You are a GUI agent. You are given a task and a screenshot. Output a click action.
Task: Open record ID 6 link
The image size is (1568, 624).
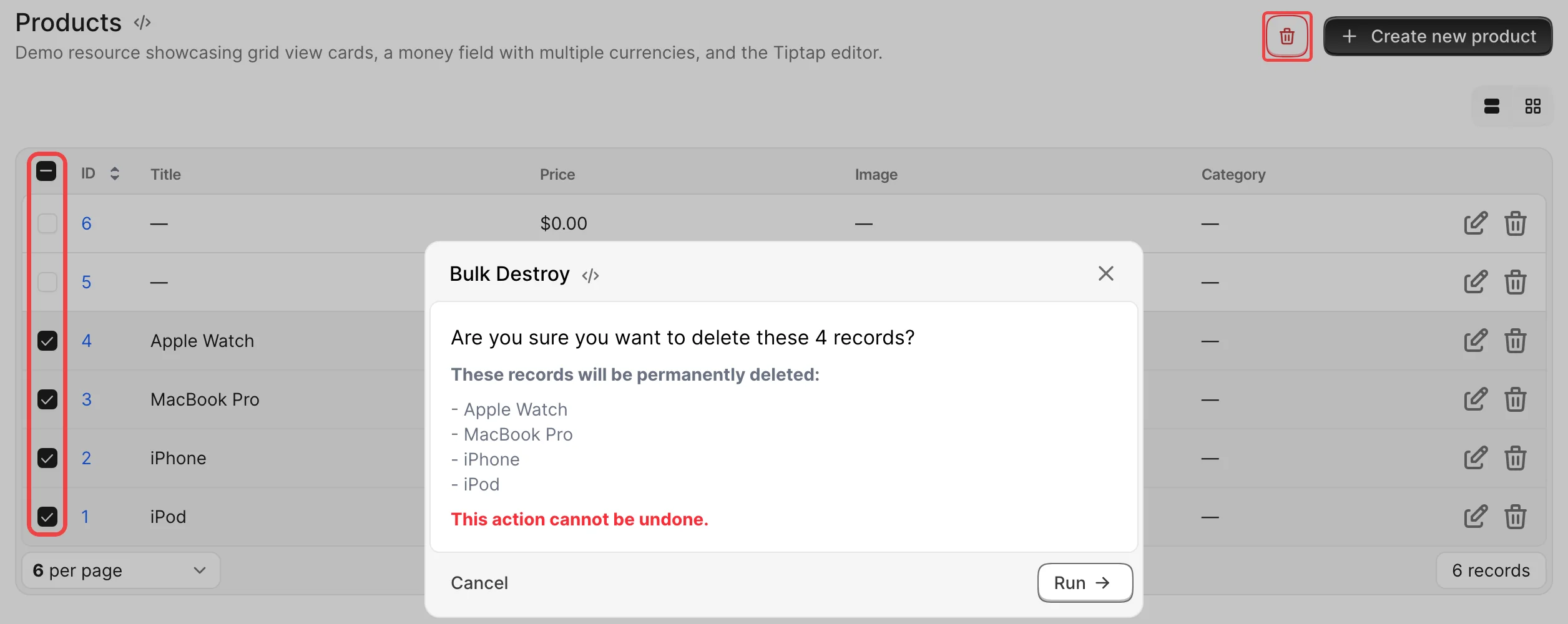pyautogui.click(x=86, y=223)
